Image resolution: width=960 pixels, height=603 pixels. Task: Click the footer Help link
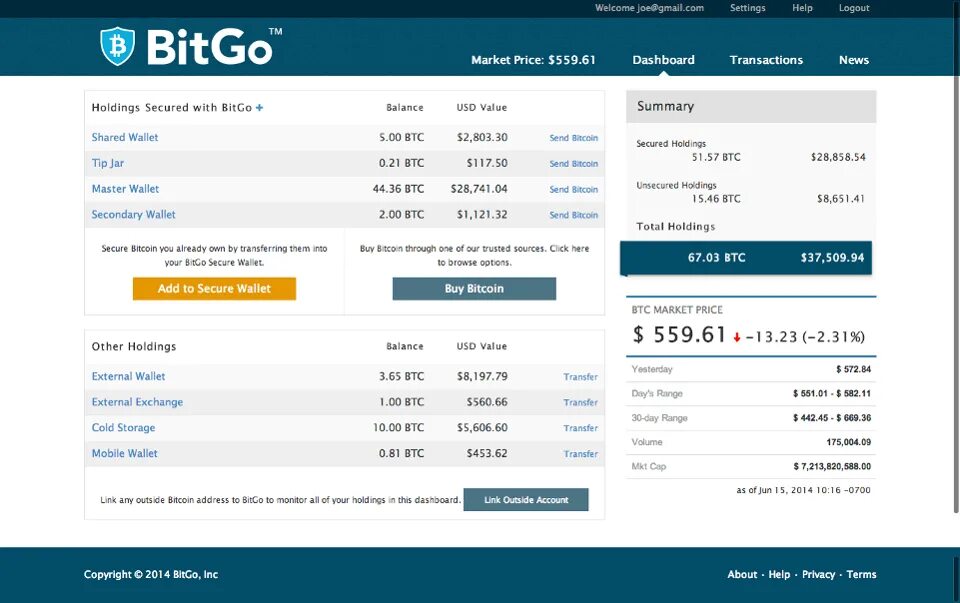pos(779,574)
